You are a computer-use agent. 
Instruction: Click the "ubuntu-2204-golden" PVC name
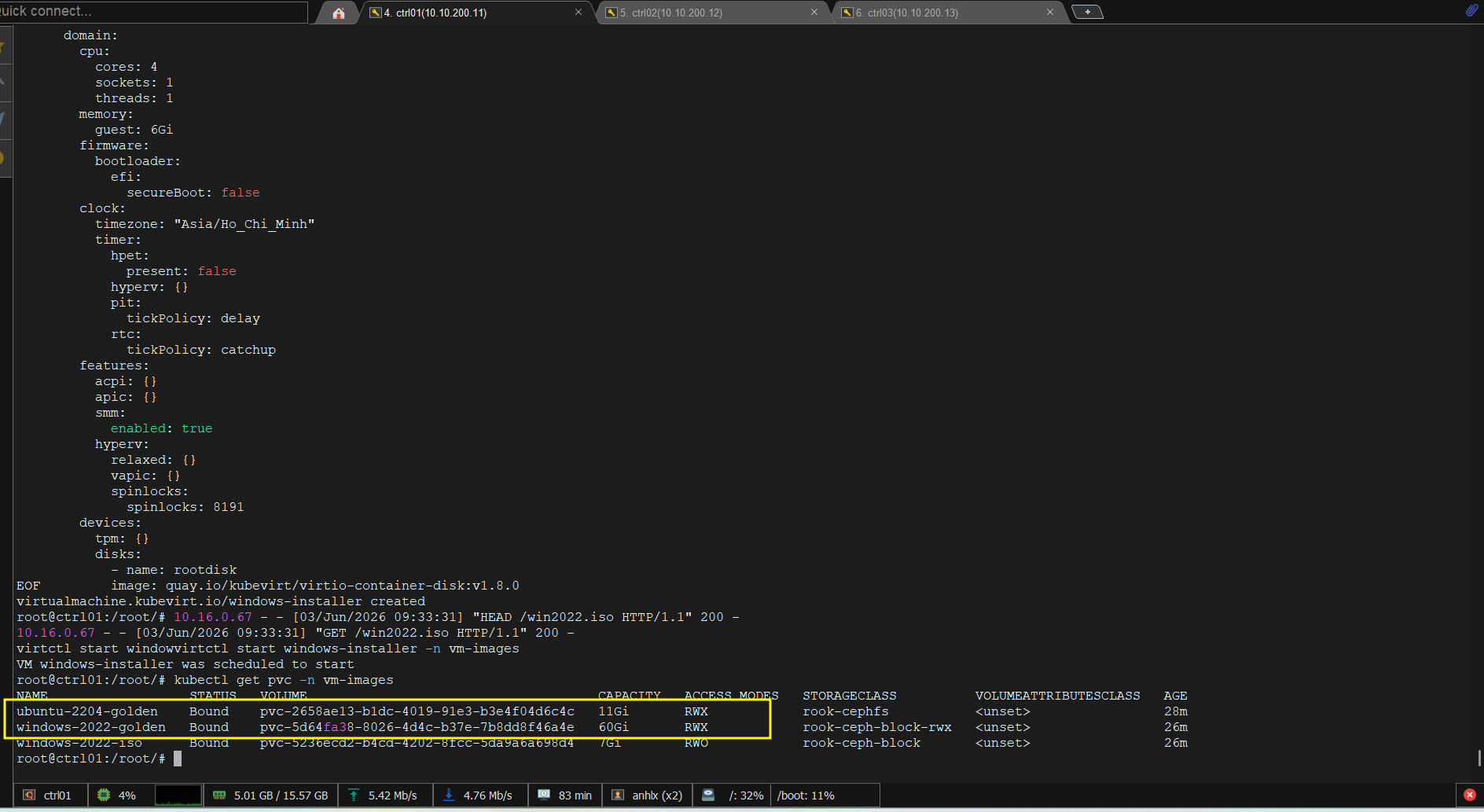(87, 711)
